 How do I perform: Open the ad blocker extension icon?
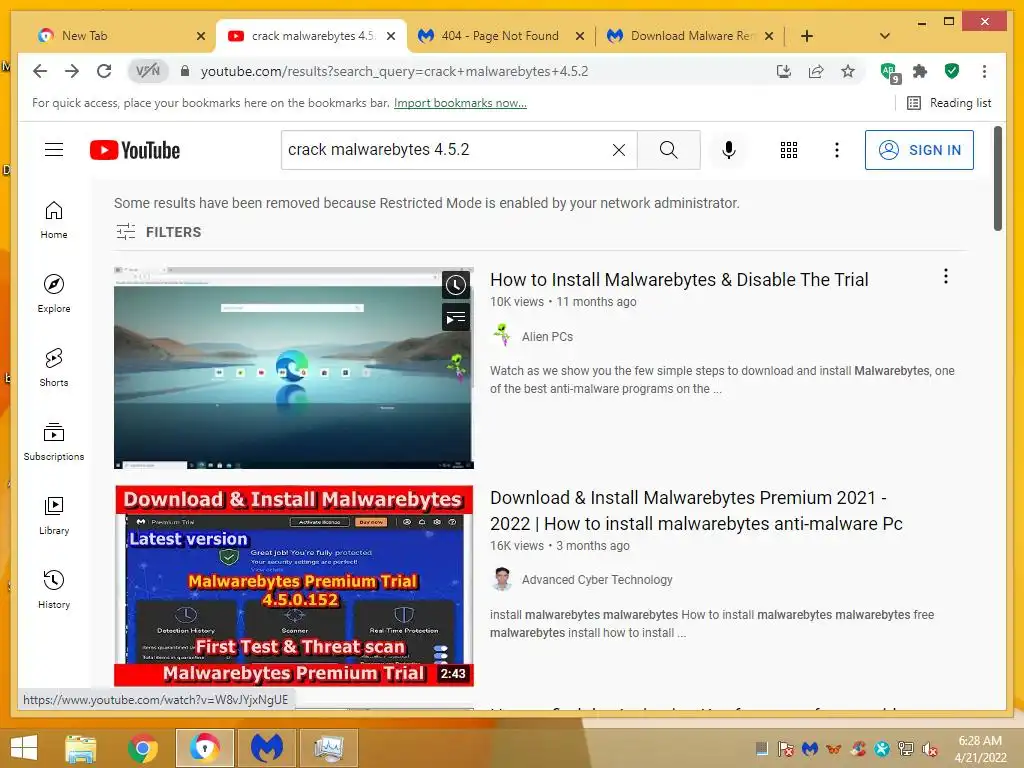click(x=889, y=72)
